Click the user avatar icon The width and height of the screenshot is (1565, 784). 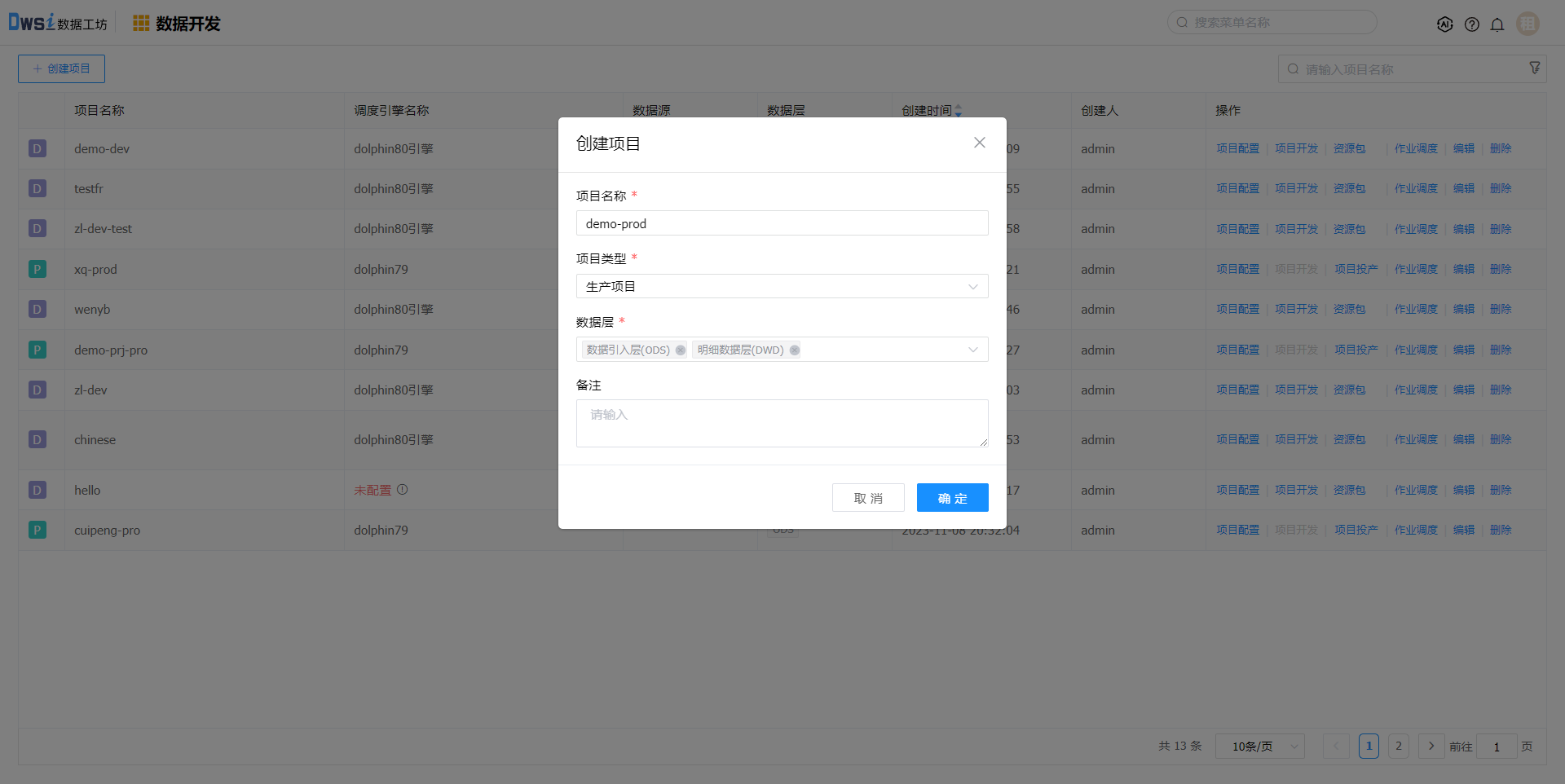pyautogui.click(x=1528, y=24)
